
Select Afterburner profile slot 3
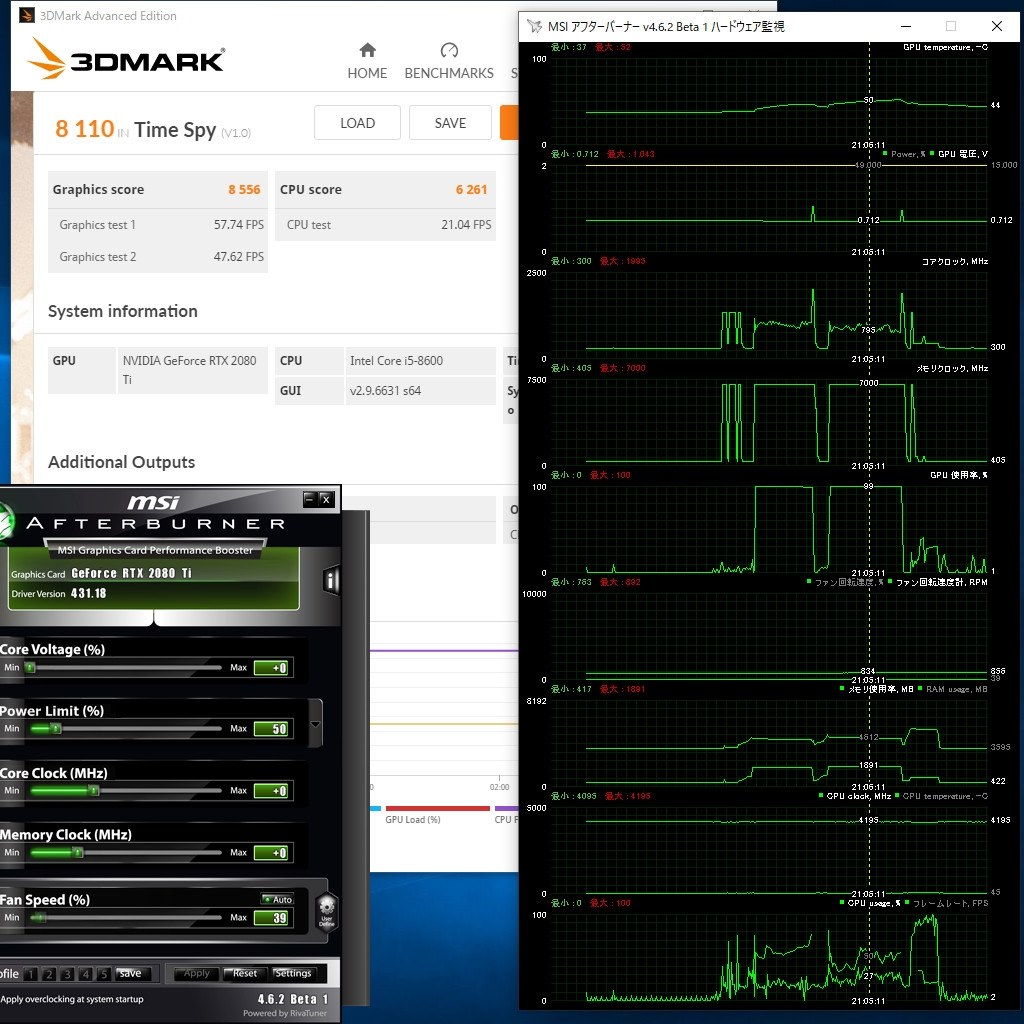67,974
